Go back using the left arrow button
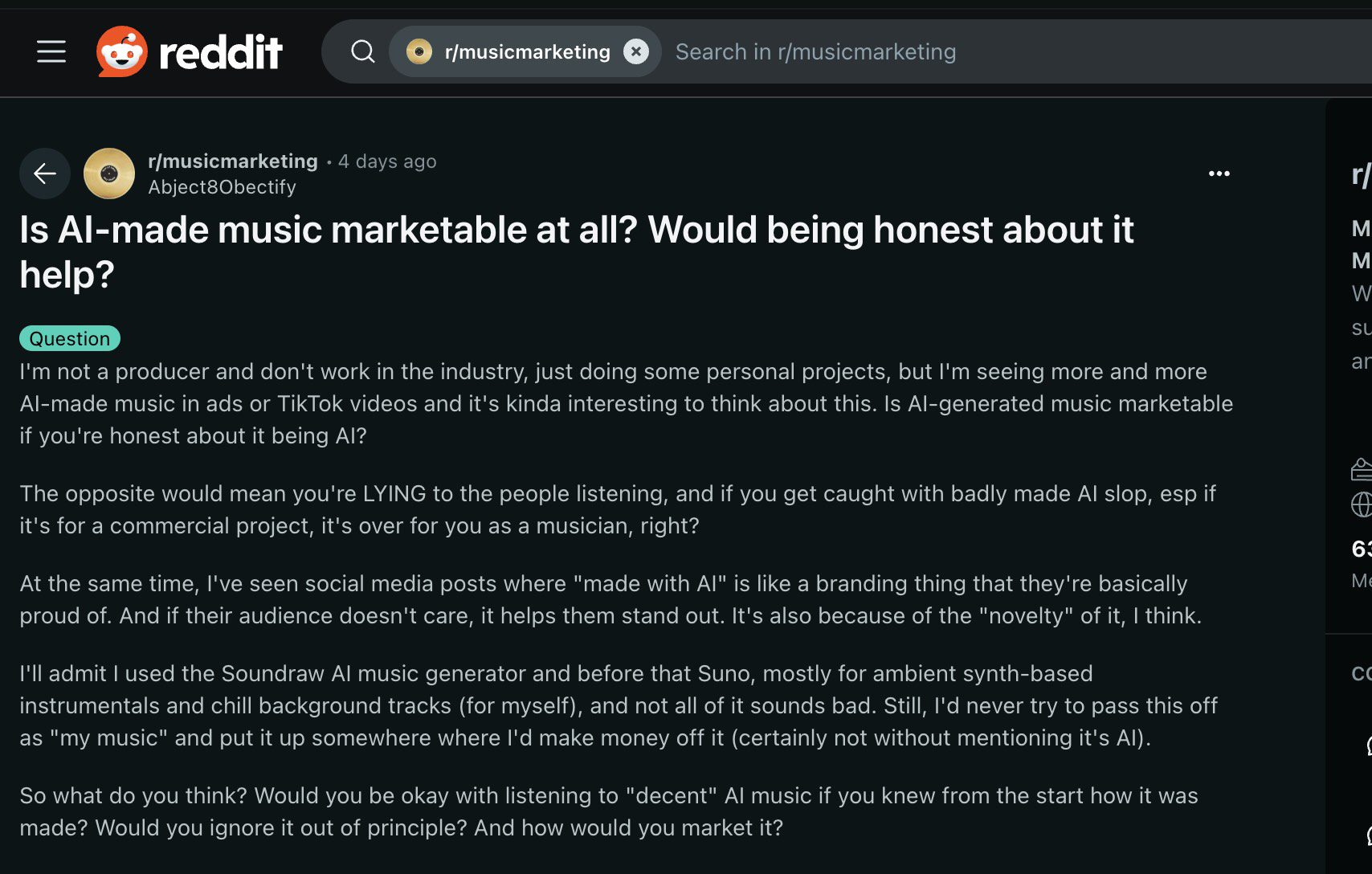Image resolution: width=1372 pixels, height=874 pixels. 45,174
